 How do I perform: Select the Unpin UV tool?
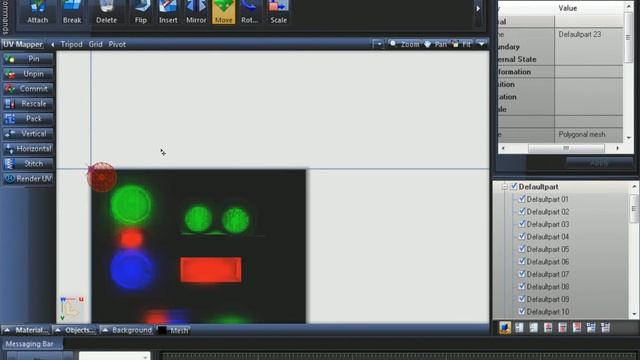tap(28, 74)
